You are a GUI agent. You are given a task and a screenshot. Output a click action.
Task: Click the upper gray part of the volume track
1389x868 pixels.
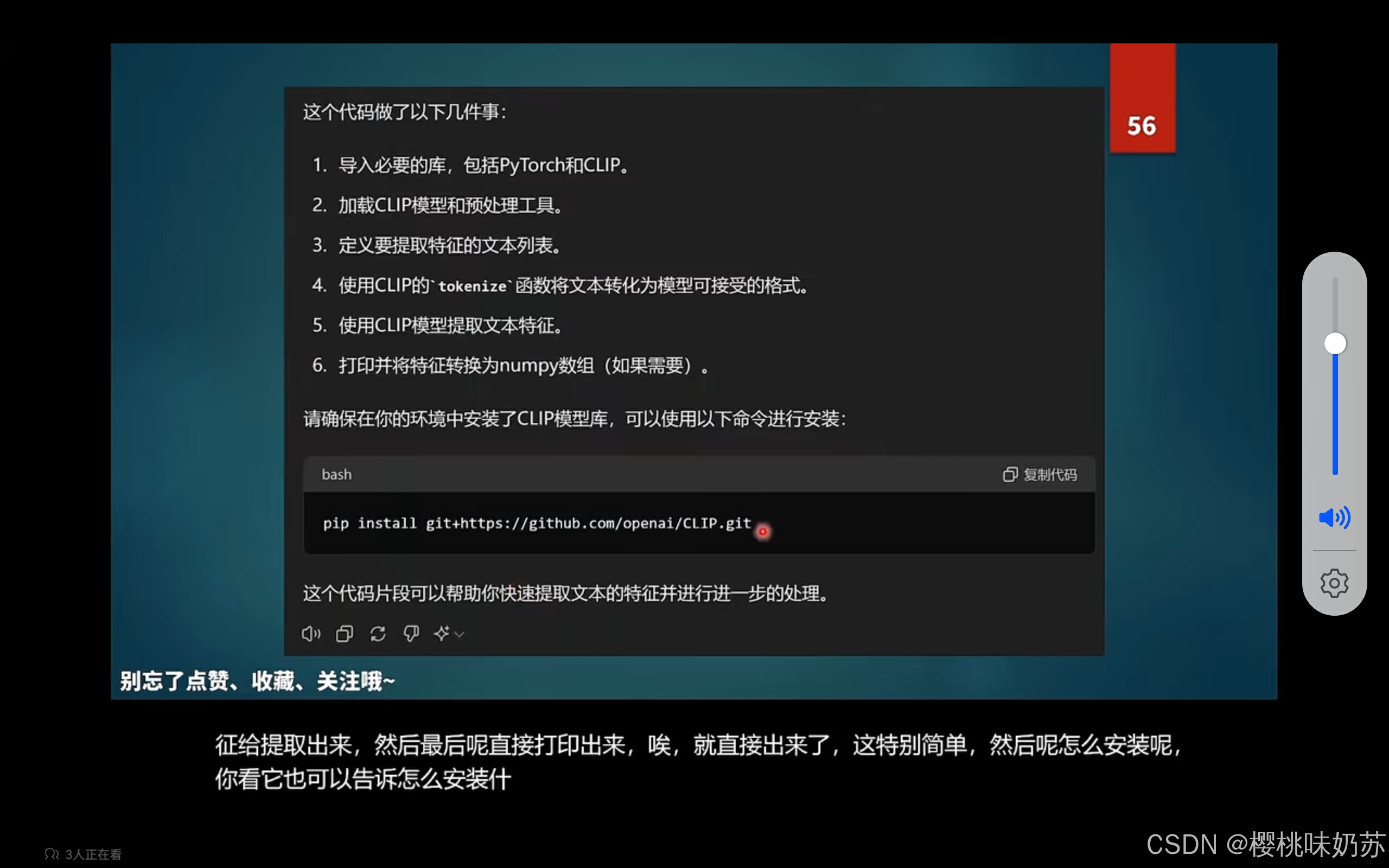click(1335, 304)
